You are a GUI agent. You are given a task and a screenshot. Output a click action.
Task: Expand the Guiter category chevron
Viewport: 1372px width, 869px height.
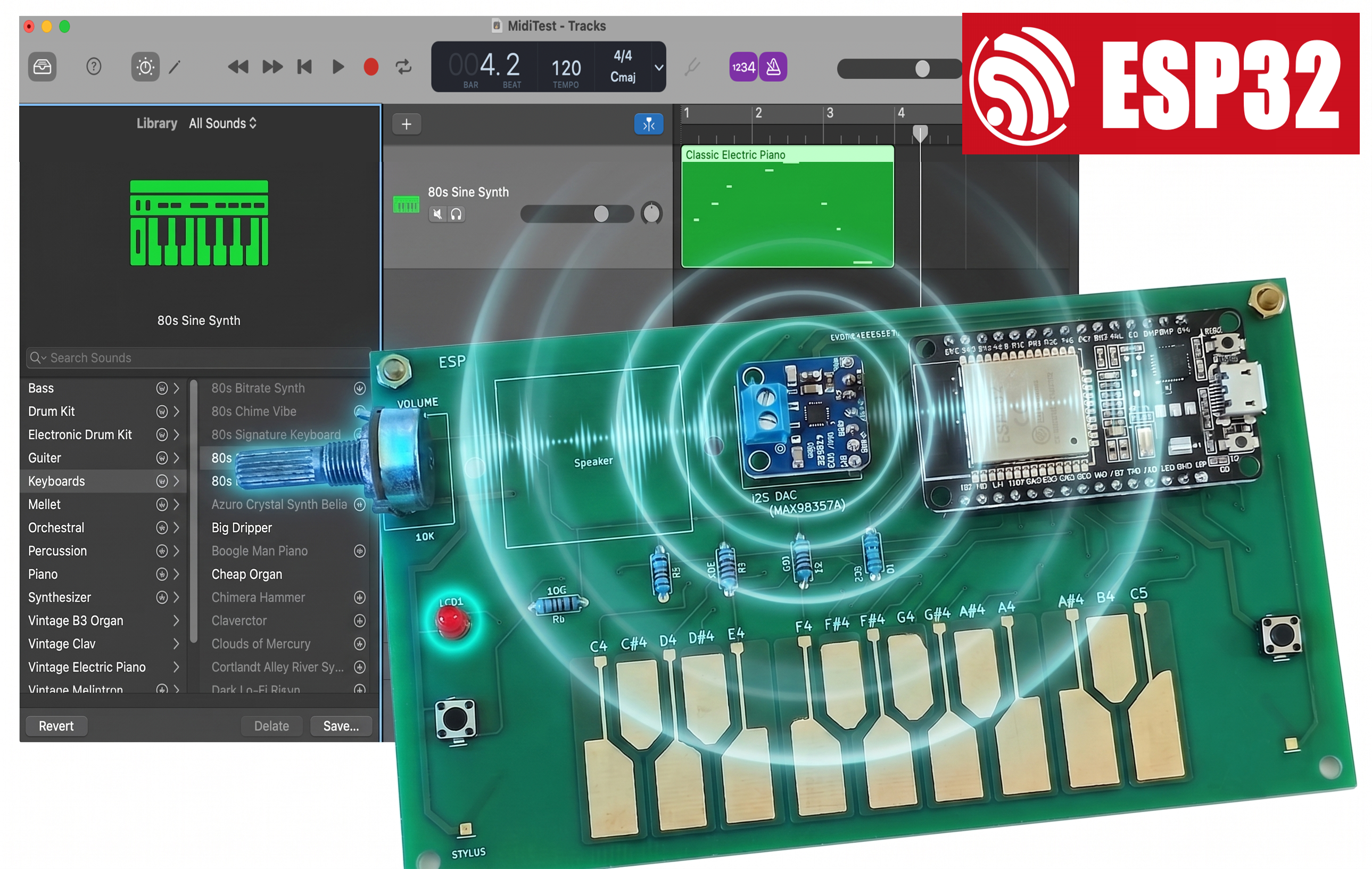[177, 458]
